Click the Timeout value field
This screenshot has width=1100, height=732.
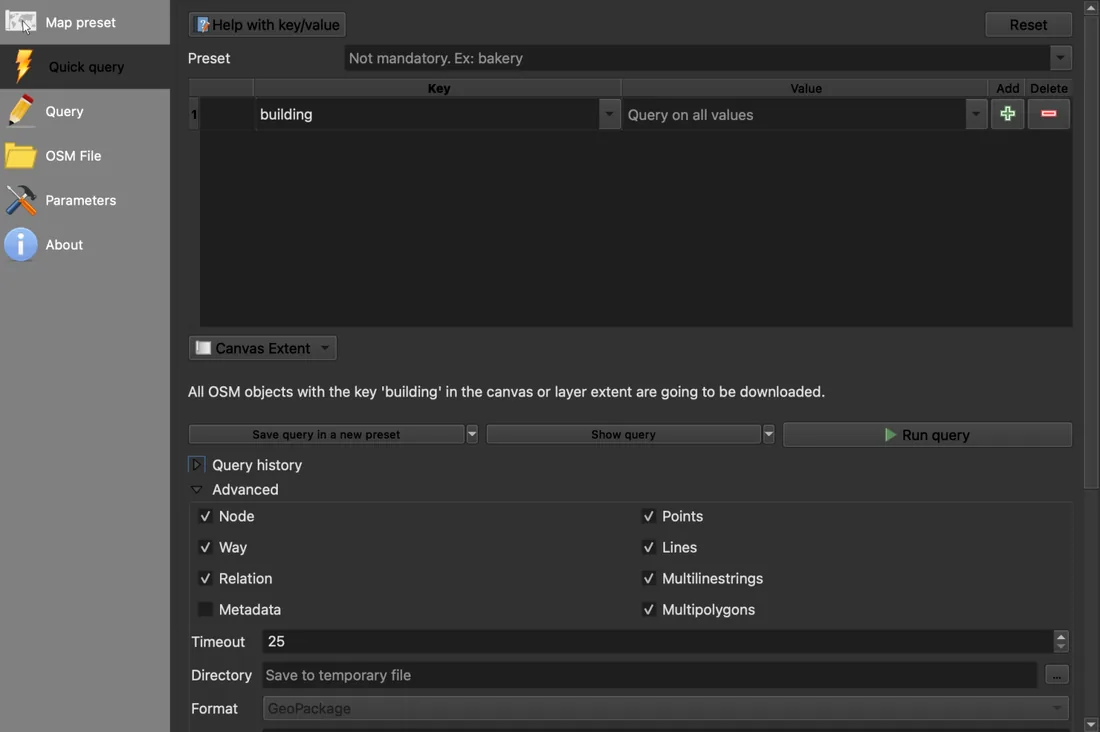(657, 641)
